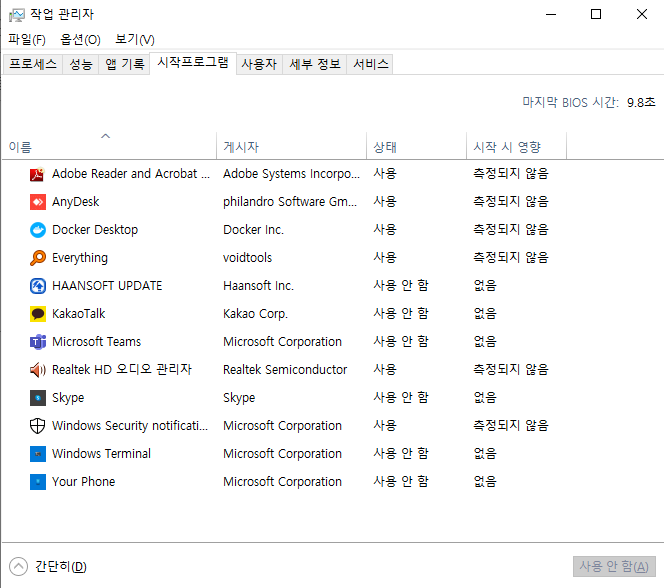Switch to the 프로세스 tab
Screen dimensions: 664x588
tap(33, 64)
